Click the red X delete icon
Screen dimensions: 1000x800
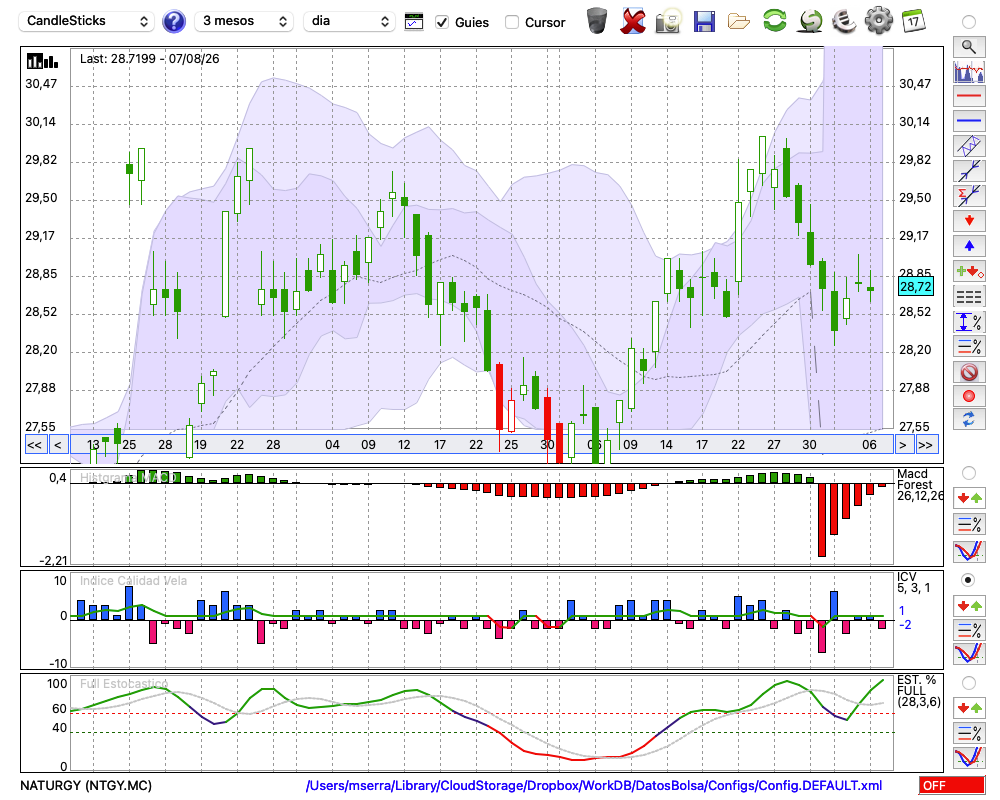click(x=633, y=21)
